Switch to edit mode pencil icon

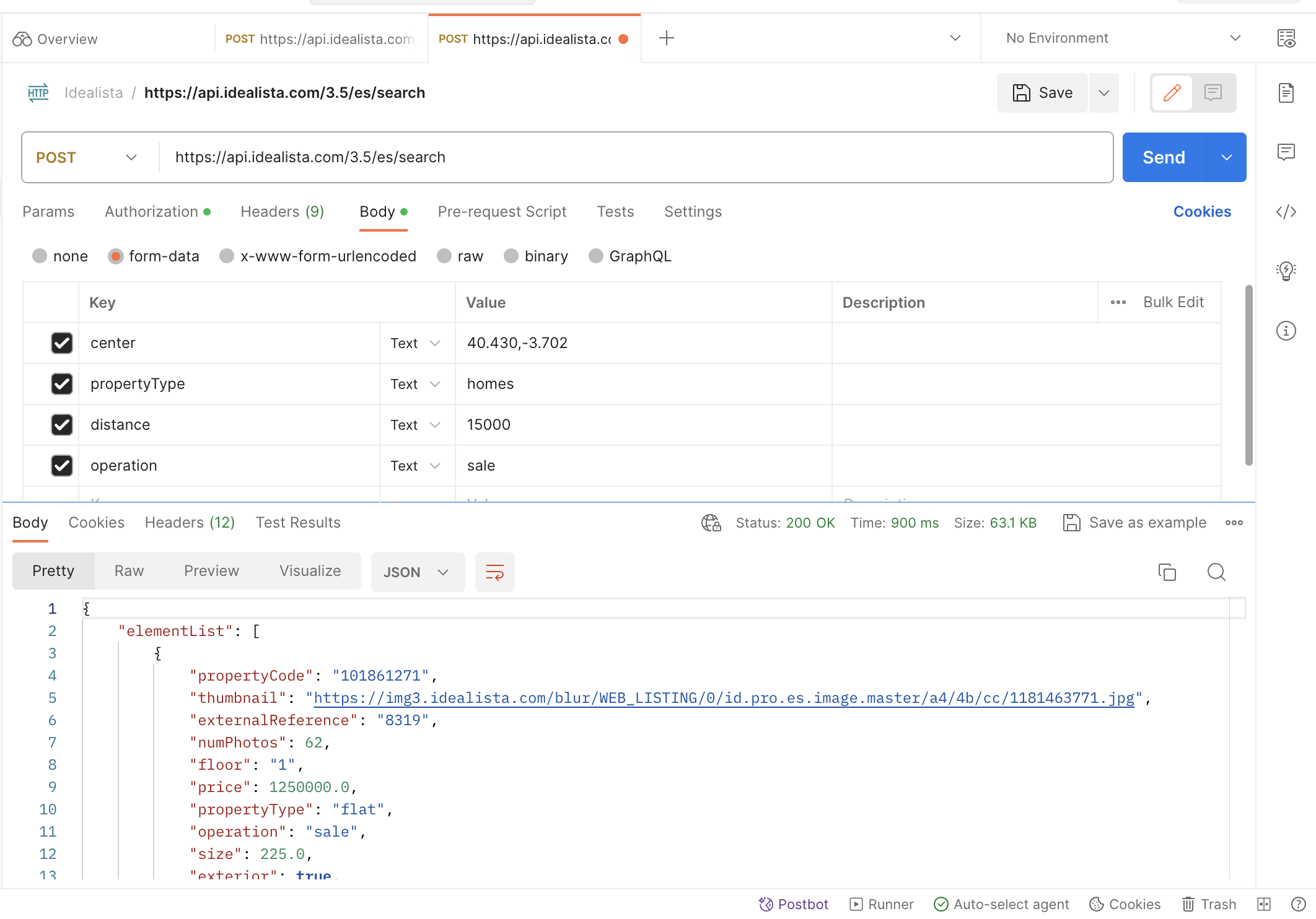(x=1172, y=93)
